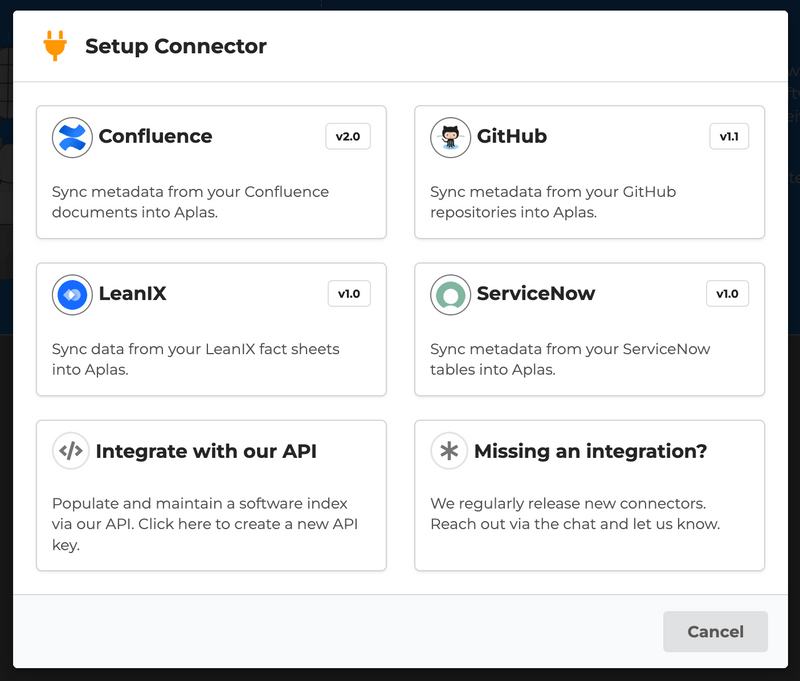The image size is (800, 681).
Task: Open the Confluence connector title
Action: click(x=155, y=137)
